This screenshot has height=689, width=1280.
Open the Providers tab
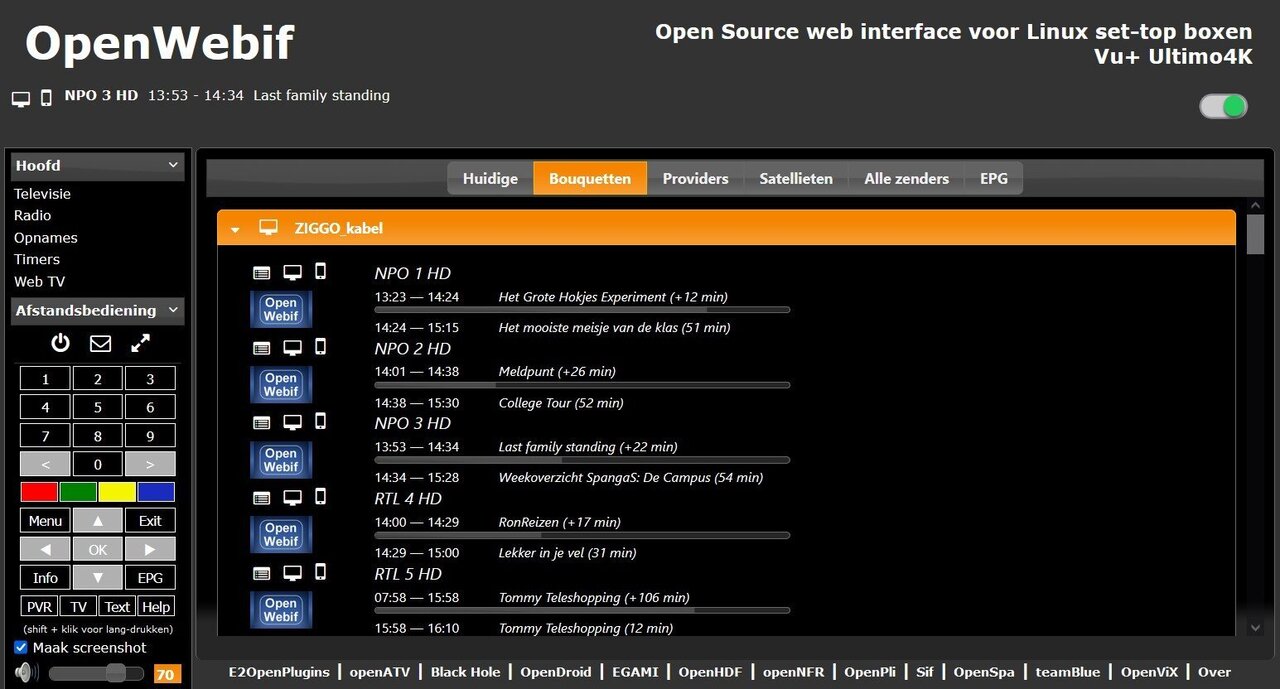point(695,178)
